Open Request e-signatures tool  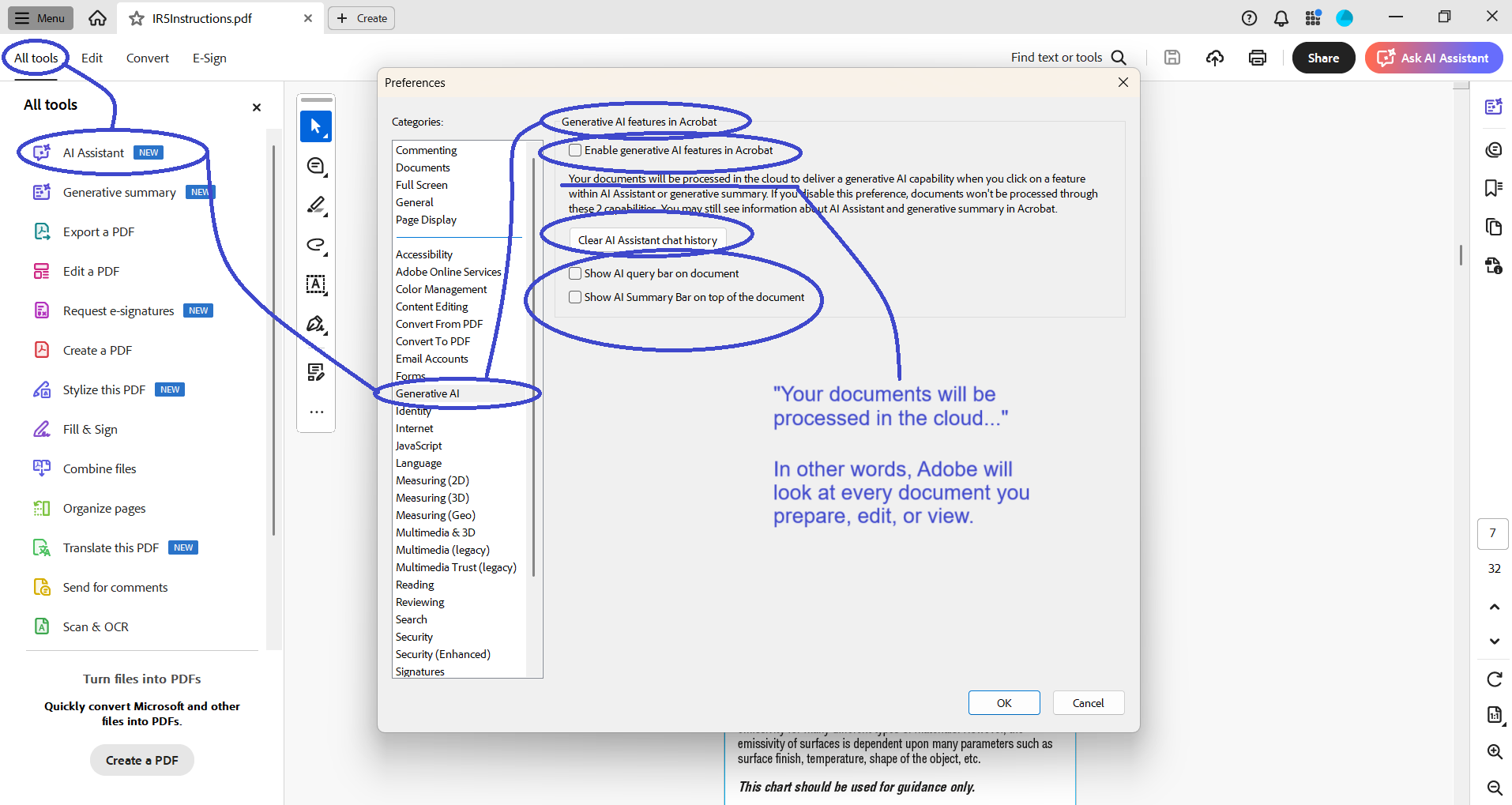click(122, 310)
